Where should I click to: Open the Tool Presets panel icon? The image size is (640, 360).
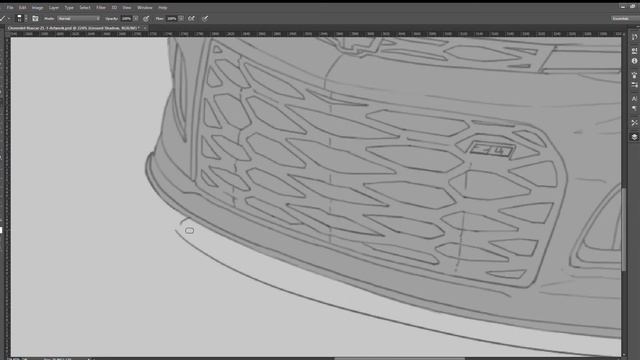tap(634, 123)
